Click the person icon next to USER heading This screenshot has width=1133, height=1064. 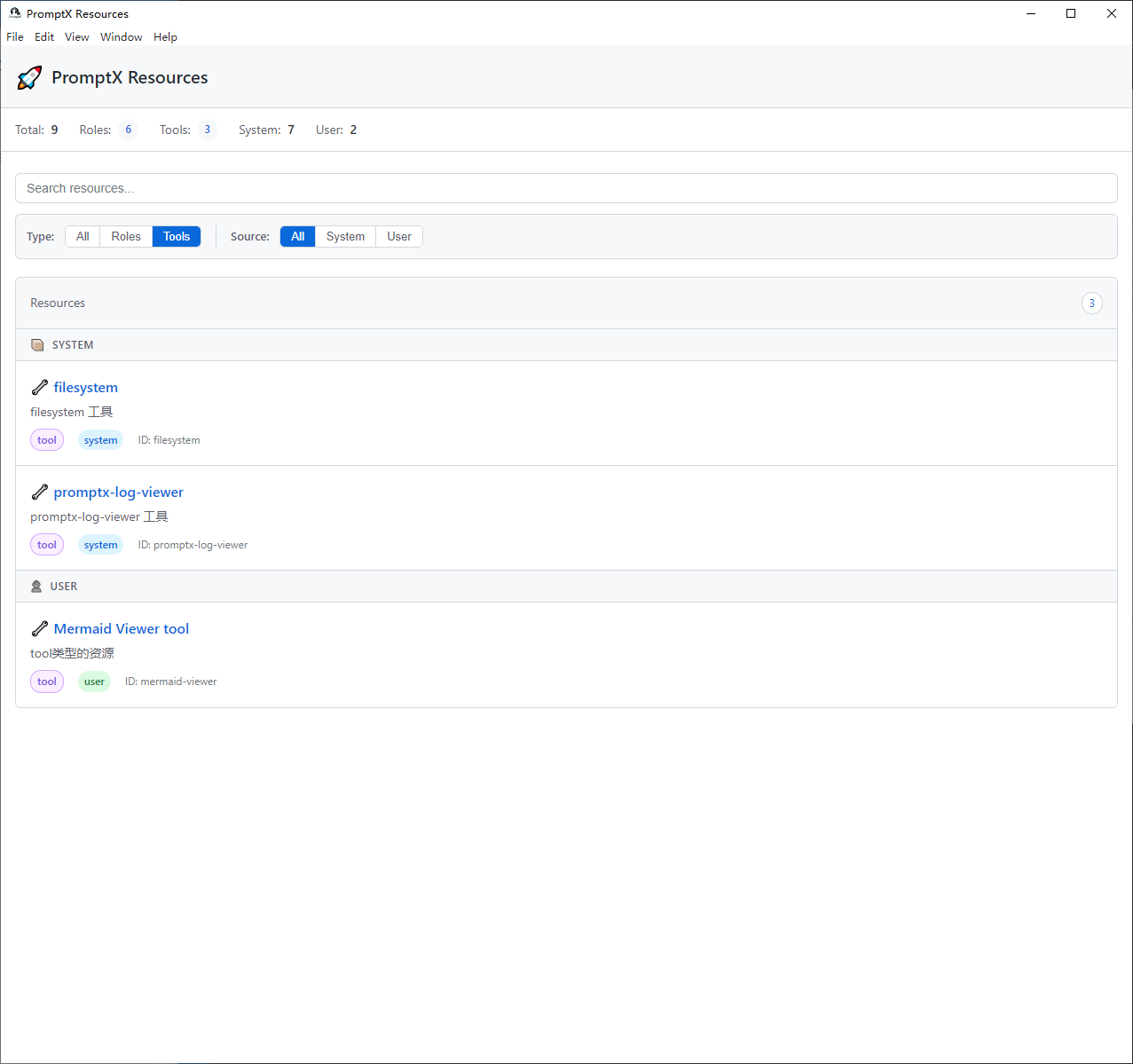coord(36,587)
